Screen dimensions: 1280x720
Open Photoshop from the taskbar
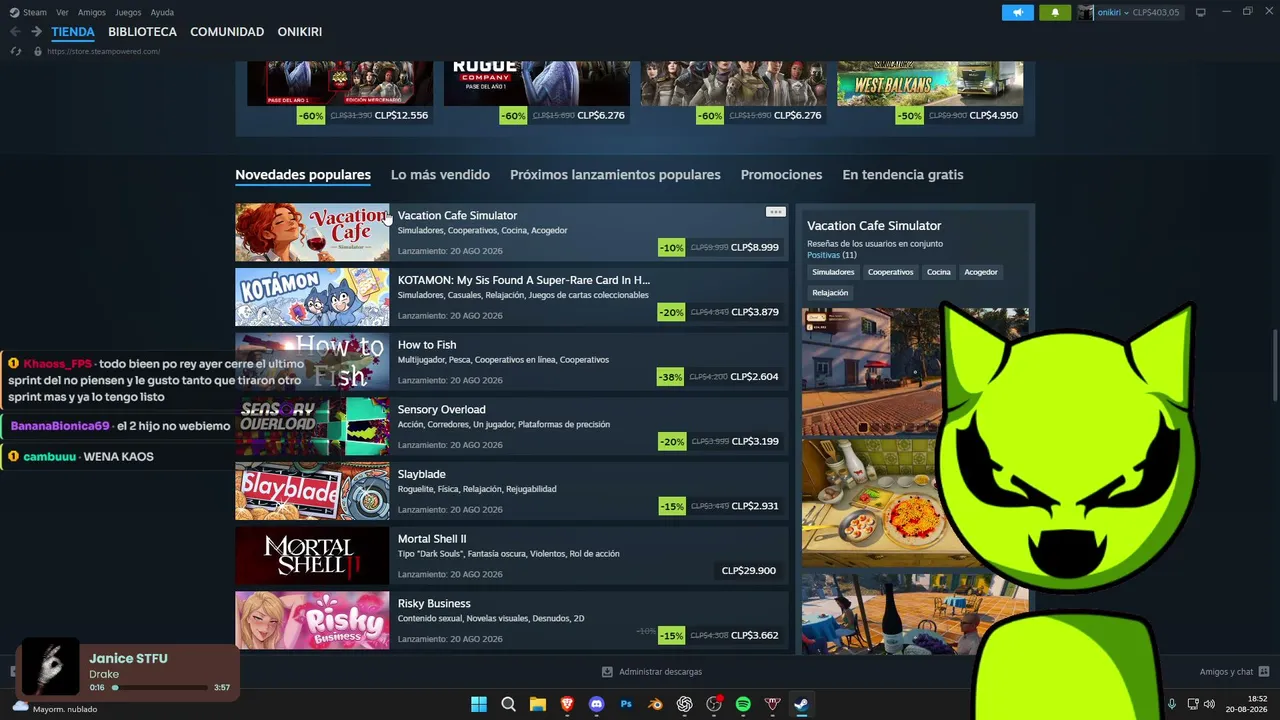(x=626, y=704)
